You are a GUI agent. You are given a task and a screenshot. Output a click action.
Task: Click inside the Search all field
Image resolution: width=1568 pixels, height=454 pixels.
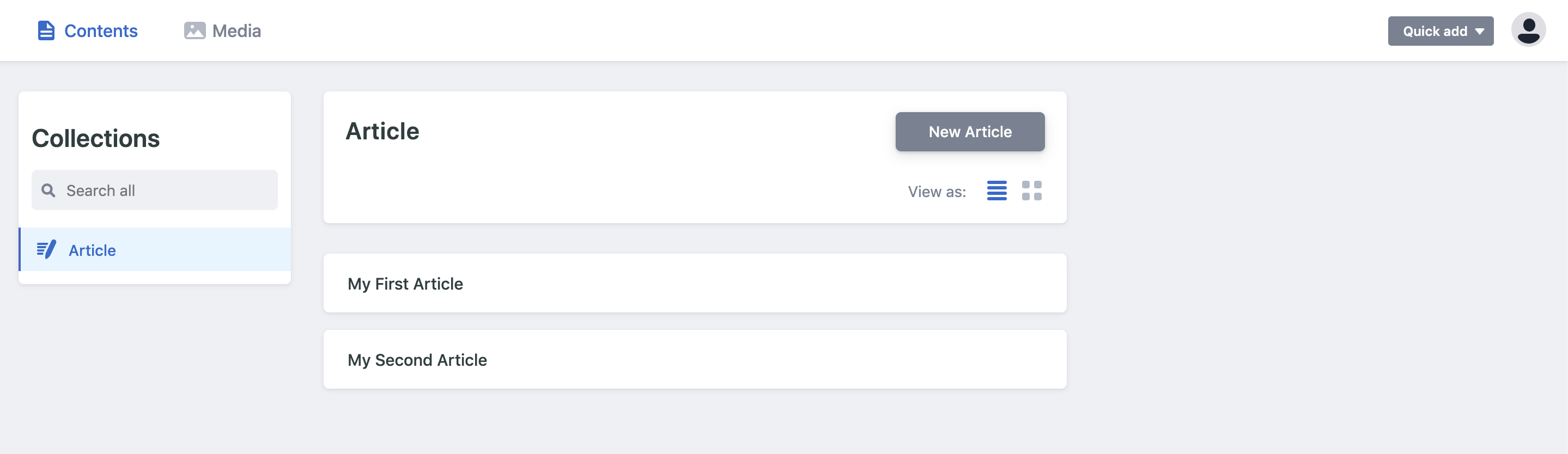[154, 189]
